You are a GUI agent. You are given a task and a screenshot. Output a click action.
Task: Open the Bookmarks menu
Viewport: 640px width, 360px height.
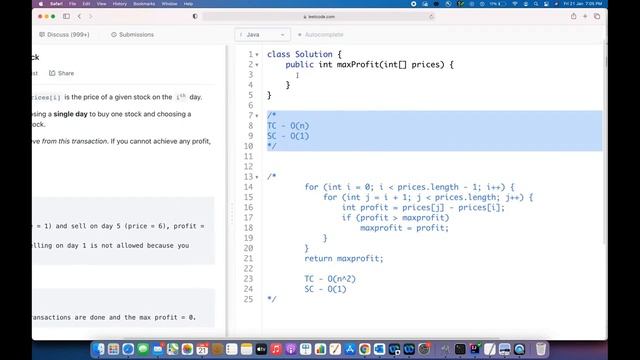144,4
